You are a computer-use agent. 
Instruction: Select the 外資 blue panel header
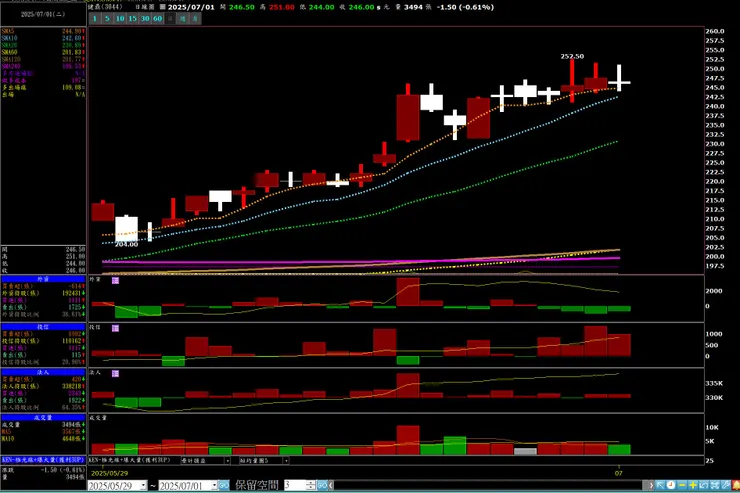43,279
